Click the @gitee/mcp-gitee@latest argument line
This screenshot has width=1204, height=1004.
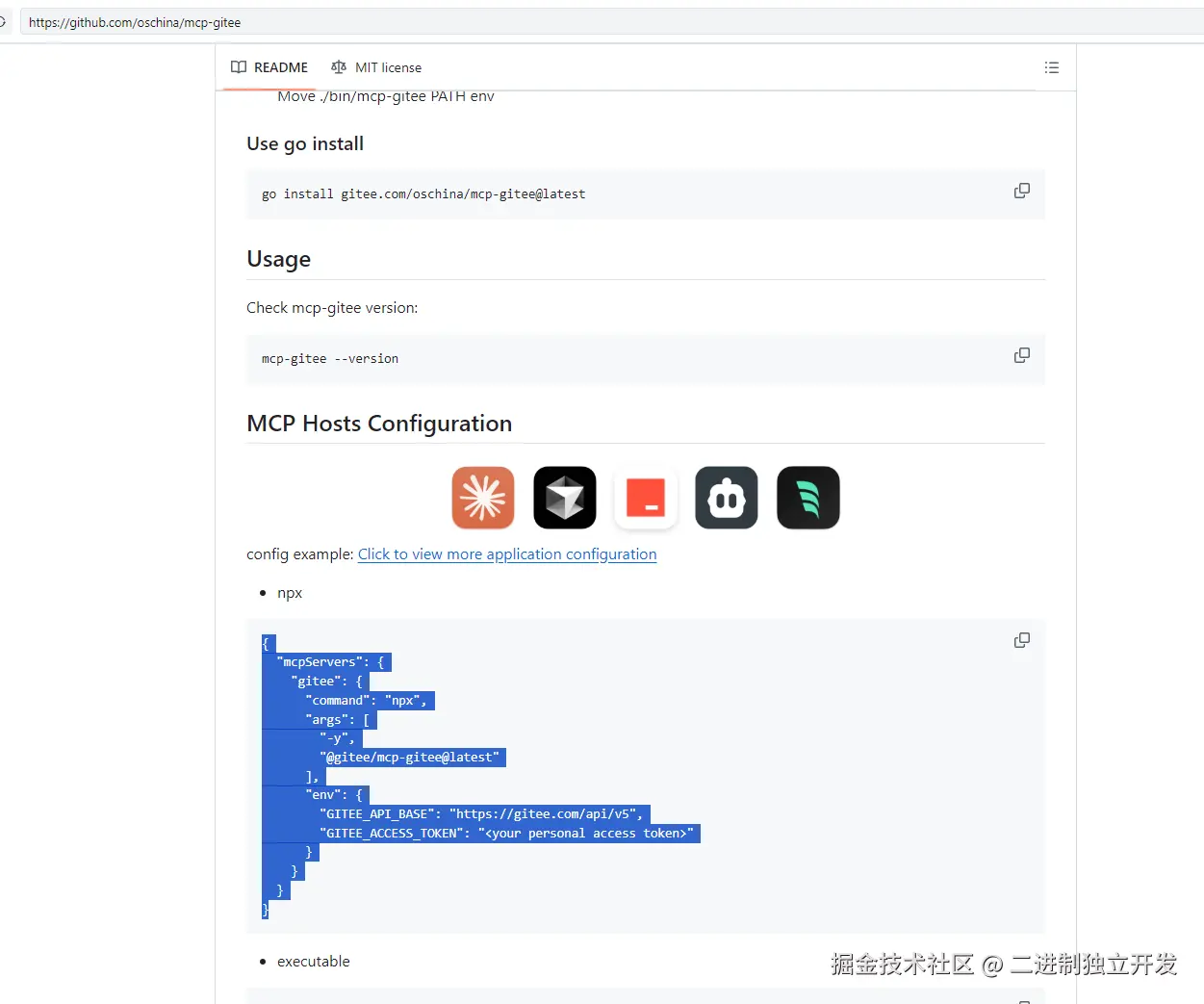coord(410,758)
